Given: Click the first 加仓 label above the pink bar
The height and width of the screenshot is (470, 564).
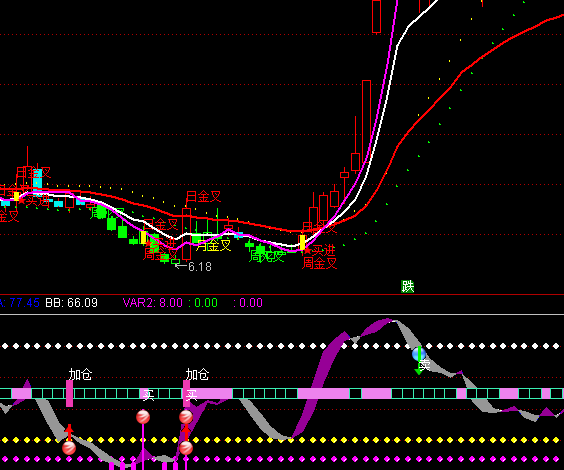Looking at the screenshot, I should [81, 374].
